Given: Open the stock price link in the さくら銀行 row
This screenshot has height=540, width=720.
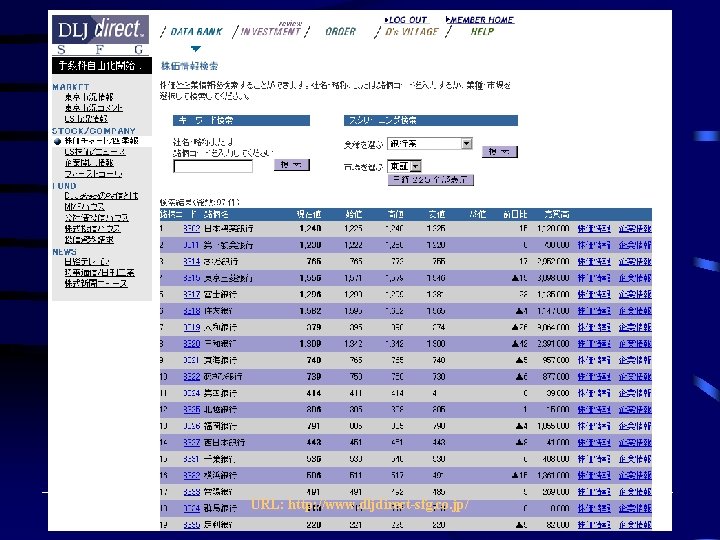Looking at the screenshot, I should 594,261.
